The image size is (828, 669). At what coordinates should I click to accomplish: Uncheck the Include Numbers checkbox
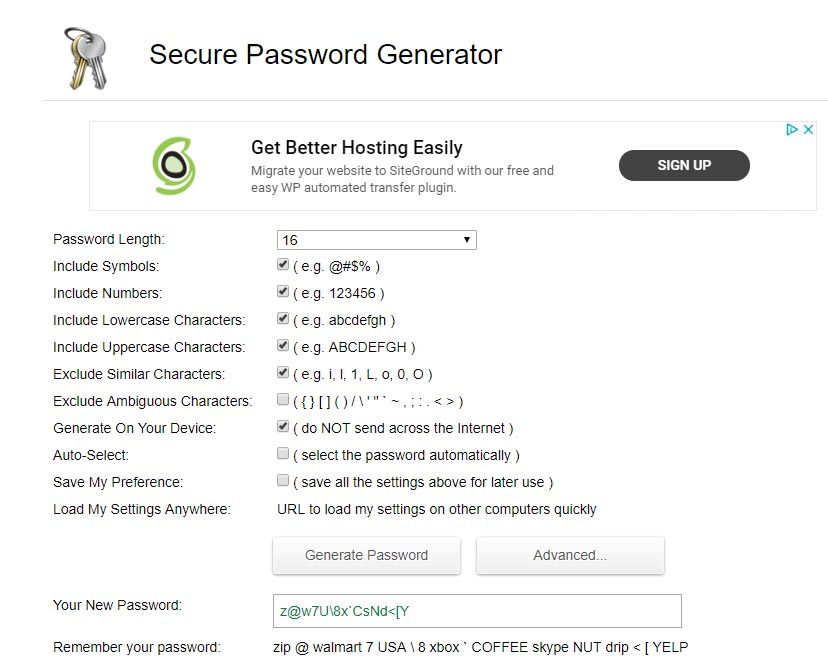[283, 293]
